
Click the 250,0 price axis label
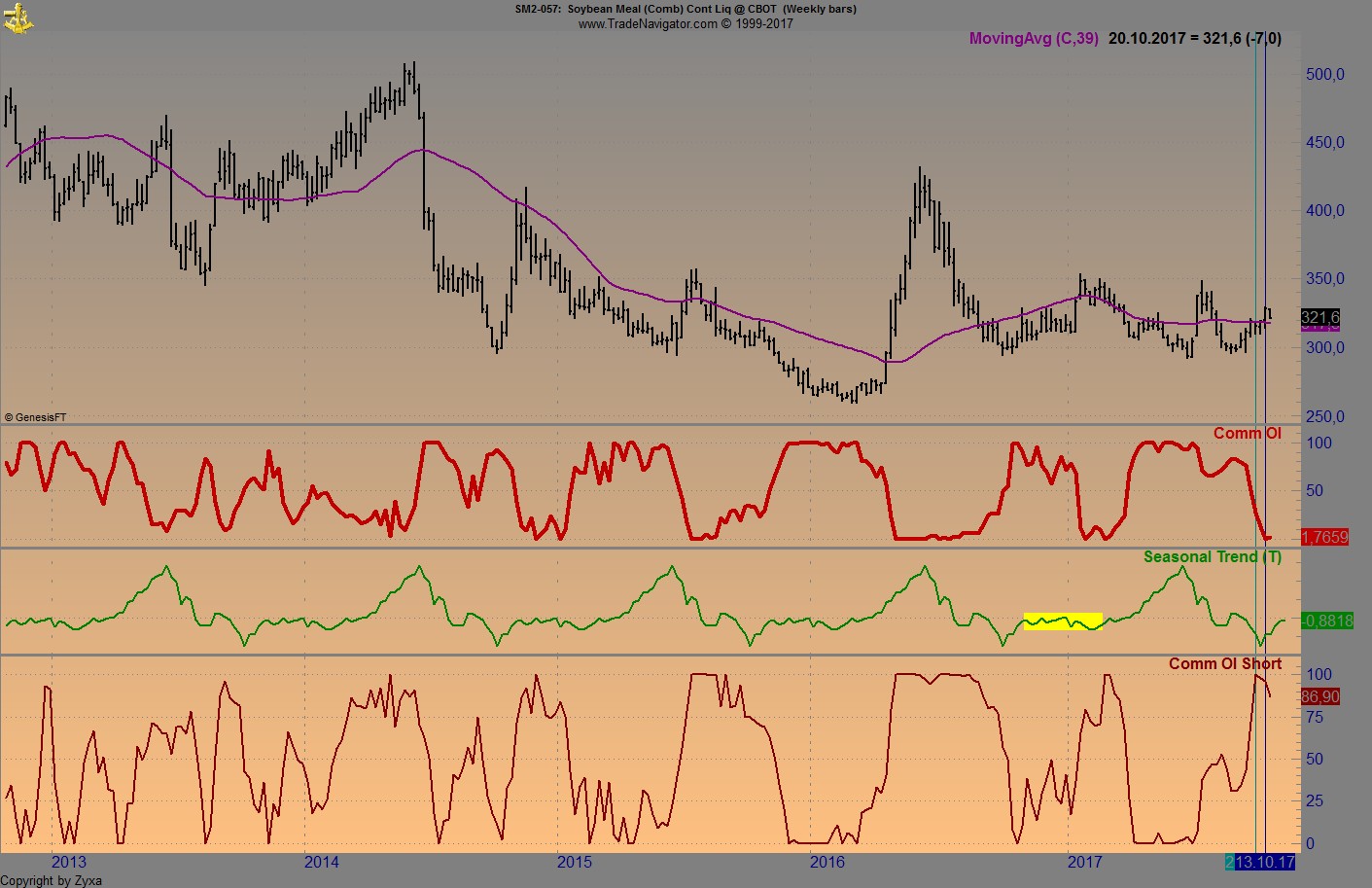click(x=1324, y=417)
